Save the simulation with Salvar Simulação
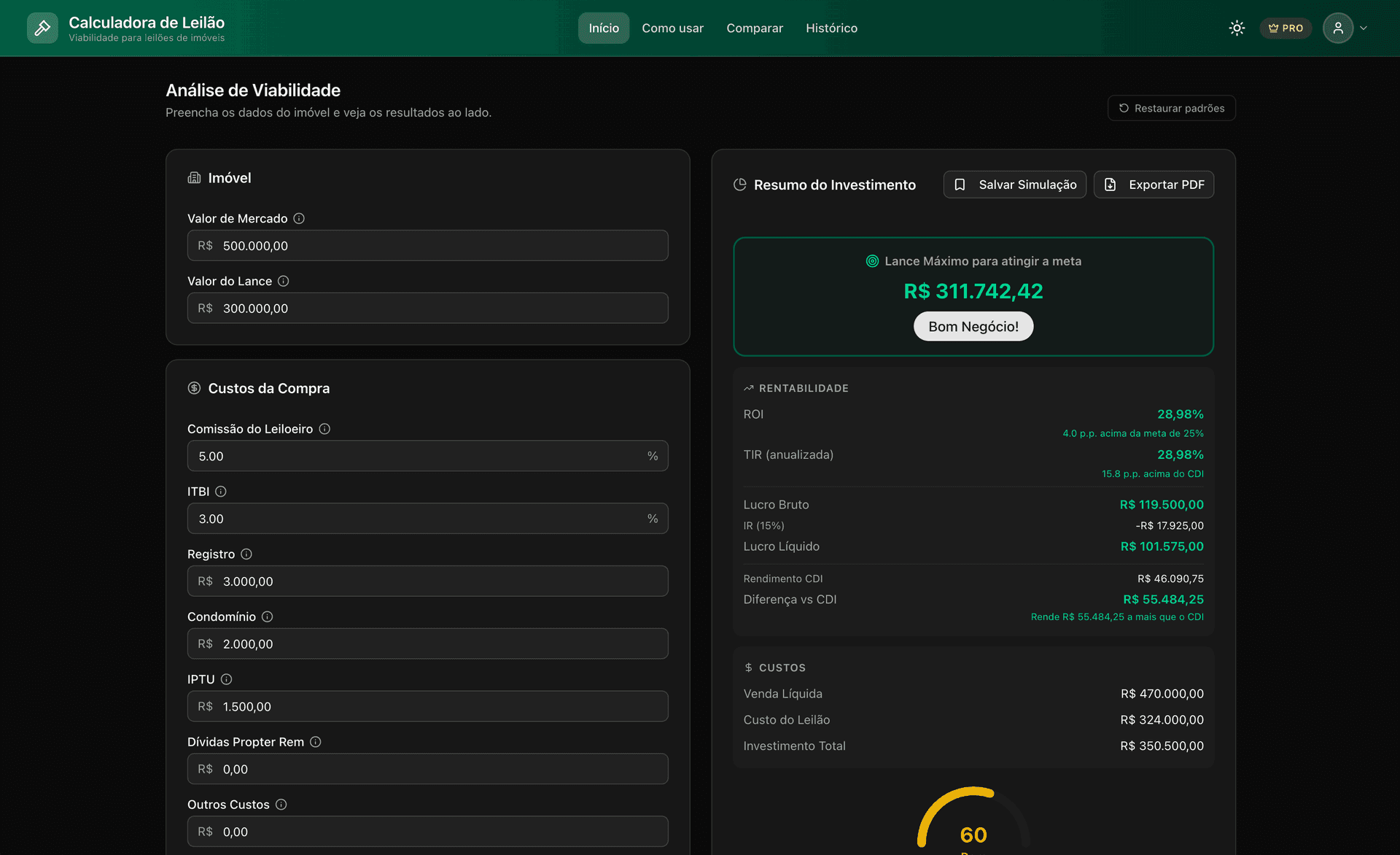 [1014, 185]
